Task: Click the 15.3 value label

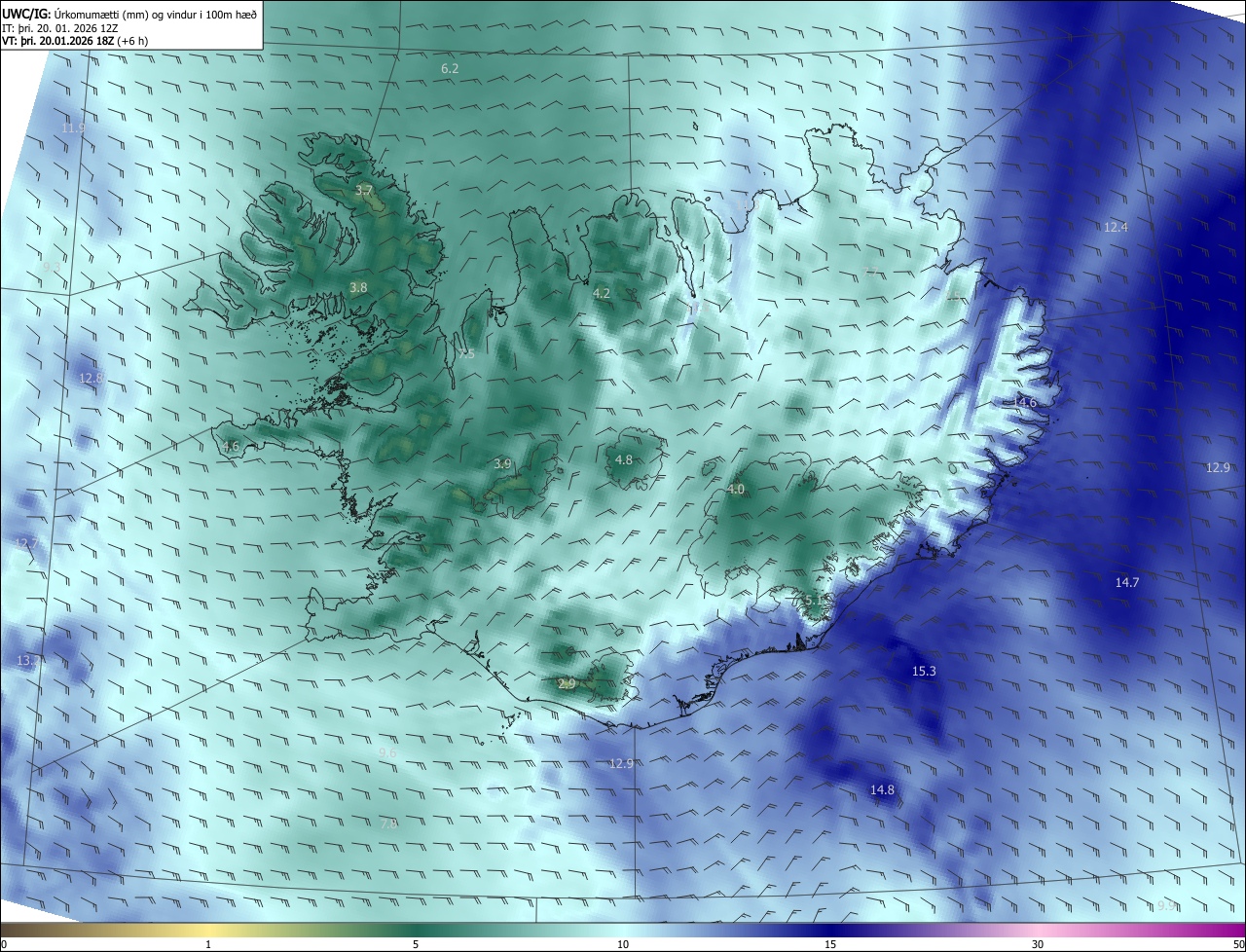Action: pos(924,671)
